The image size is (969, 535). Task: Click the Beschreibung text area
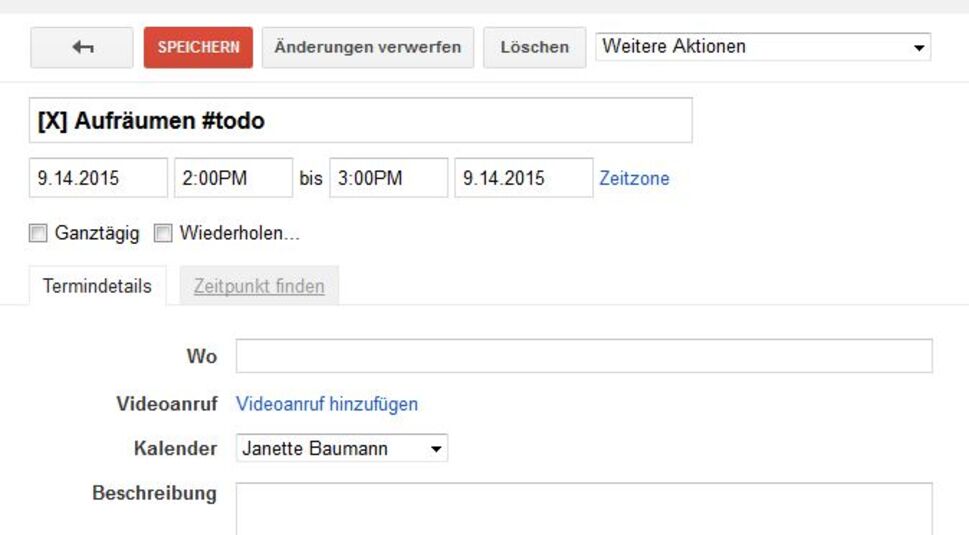(x=584, y=508)
